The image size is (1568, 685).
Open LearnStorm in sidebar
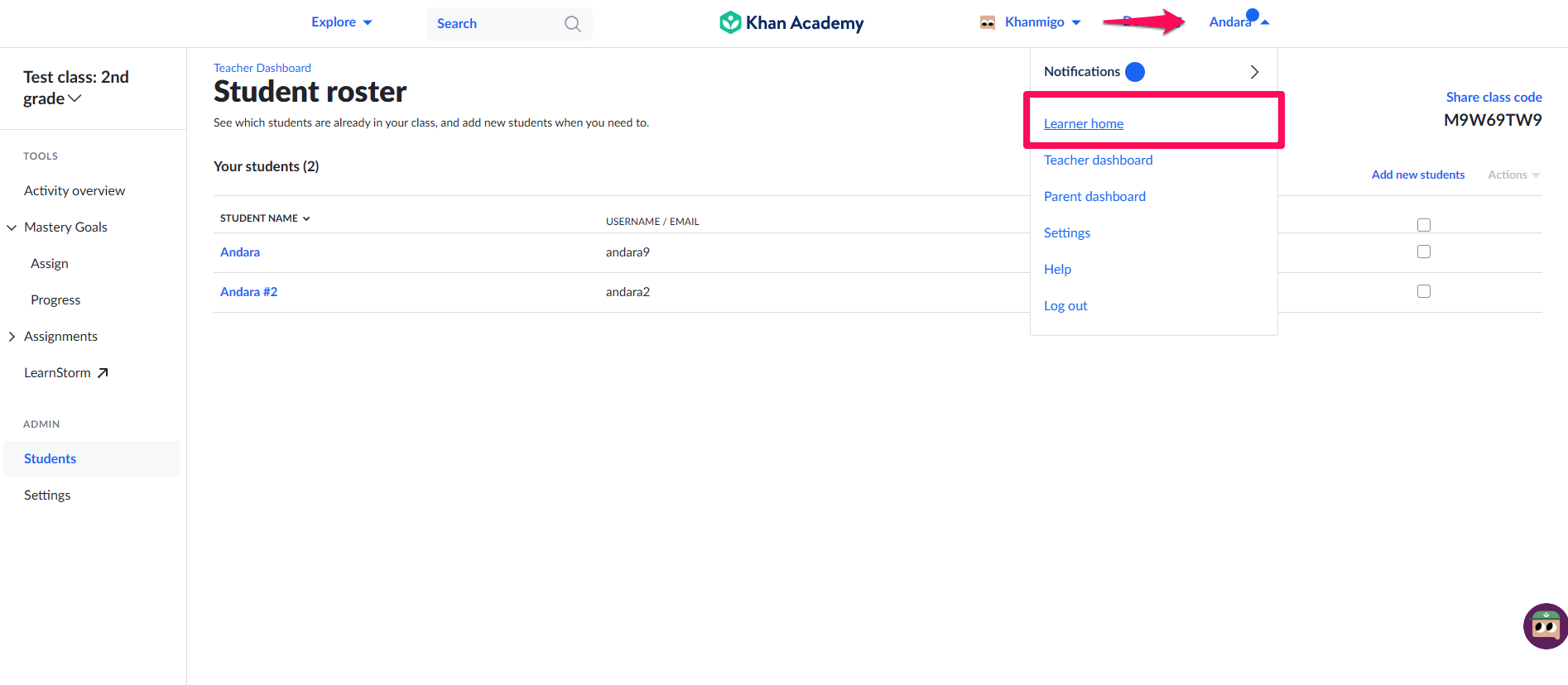coord(66,373)
